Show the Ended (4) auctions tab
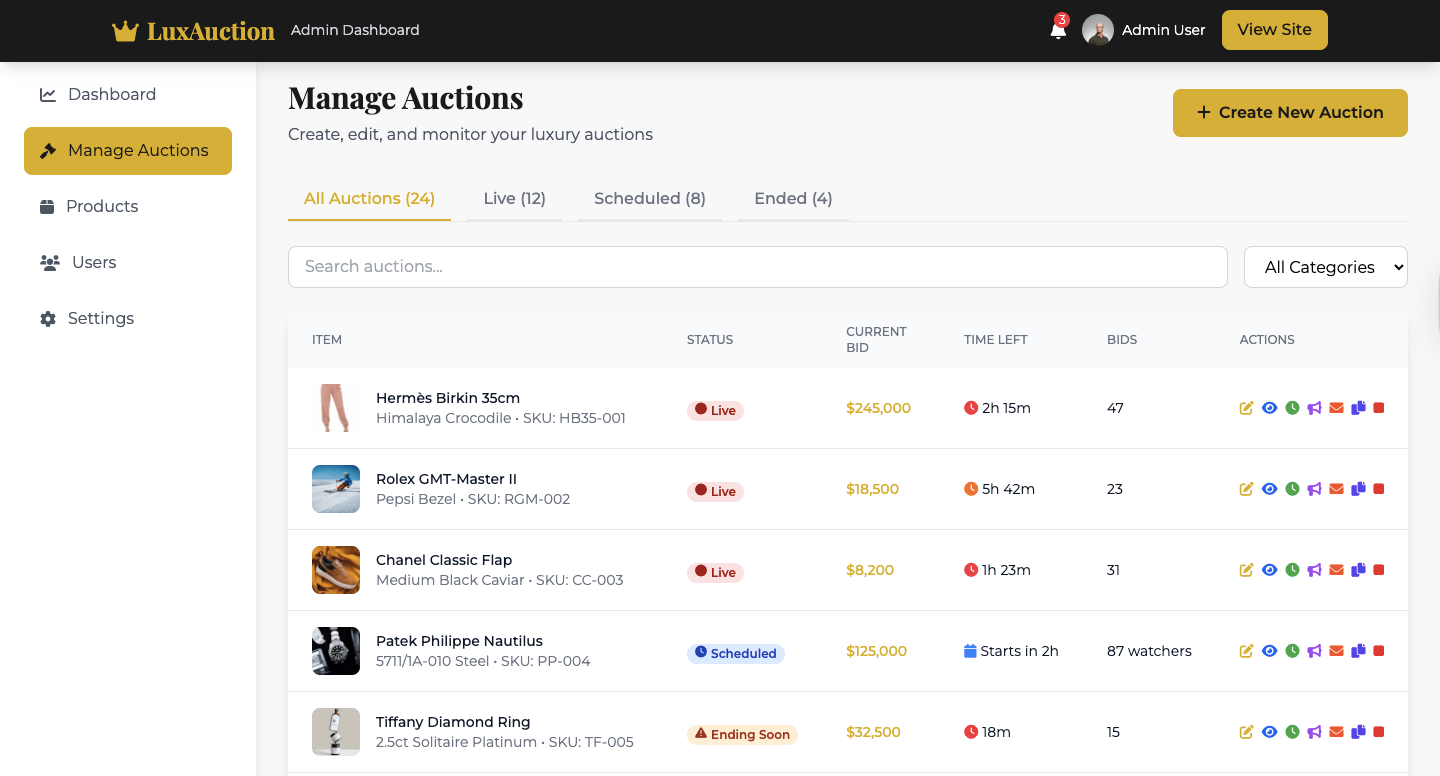Viewport: 1440px width, 776px height. point(793,198)
